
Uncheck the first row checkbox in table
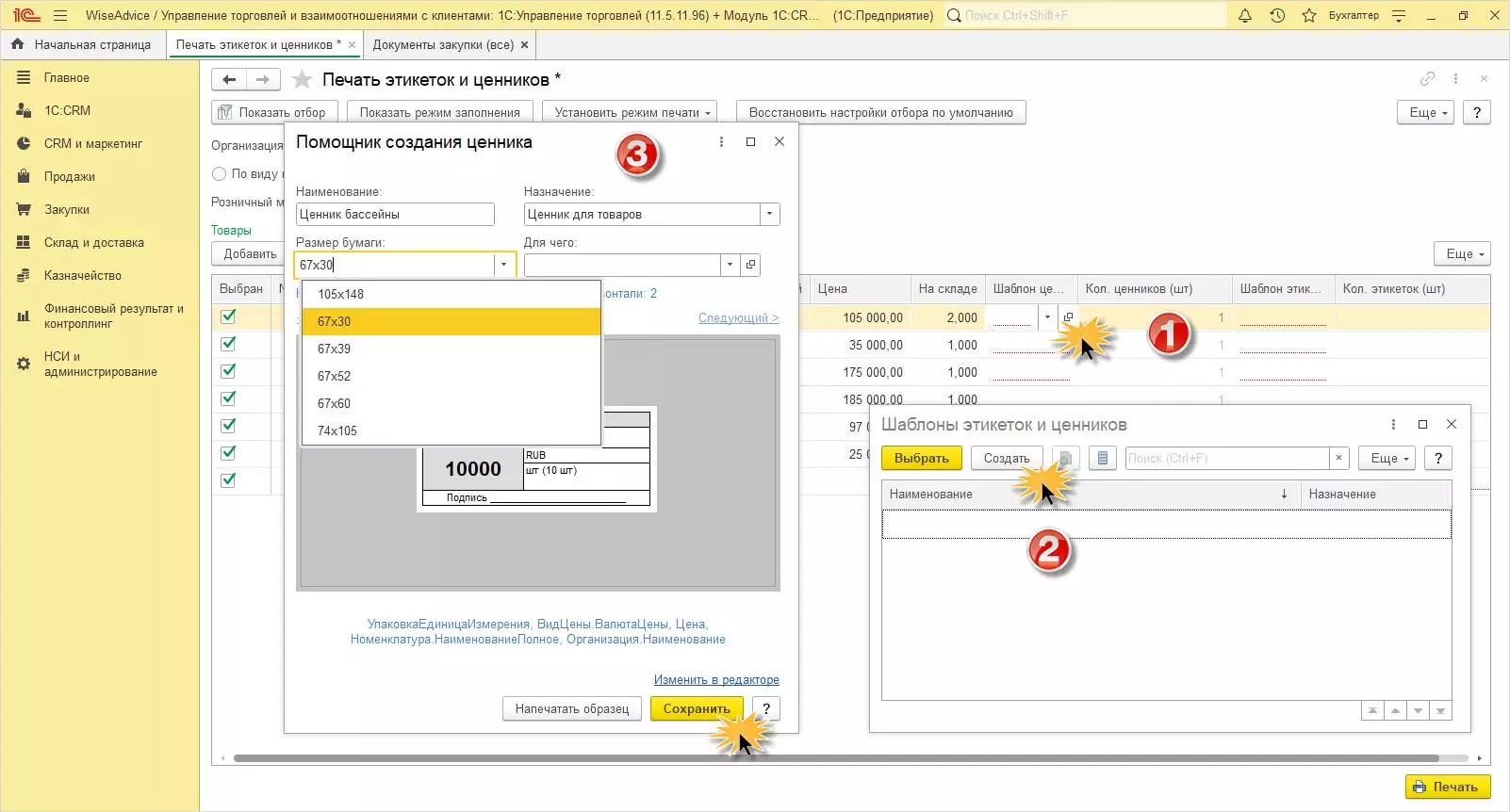tap(228, 317)
